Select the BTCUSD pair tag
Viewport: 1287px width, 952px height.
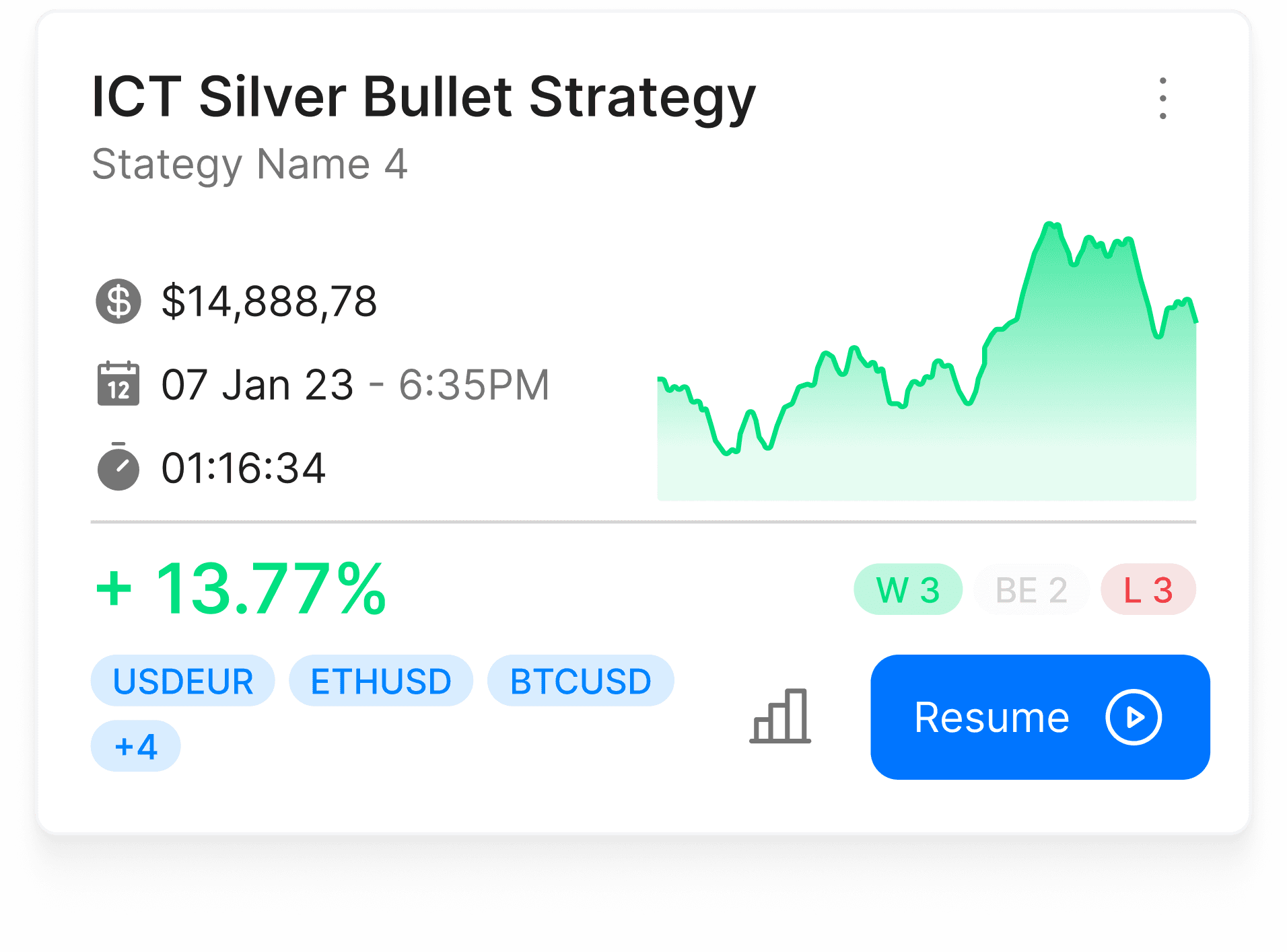580,681
